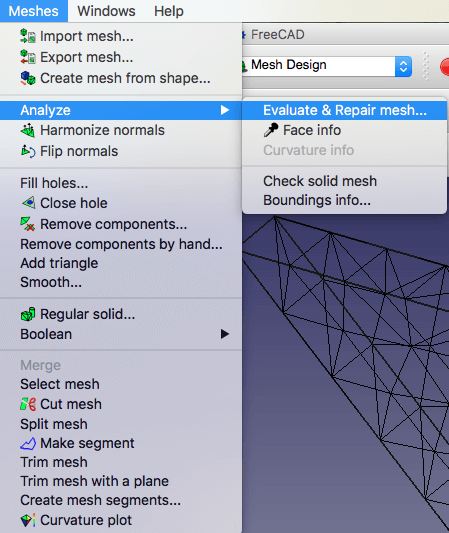449x533 pixels.
Task: Click the Import mesh icon
Action: [28, 36]
